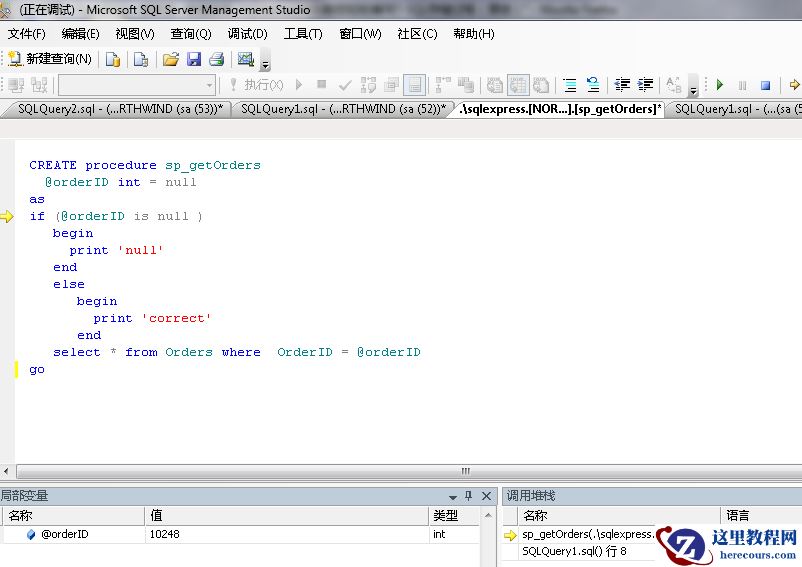The height and width of the screenshot is (567, 802).
Task: Click the 名称 column header in Locals
Action: (73, 515)
